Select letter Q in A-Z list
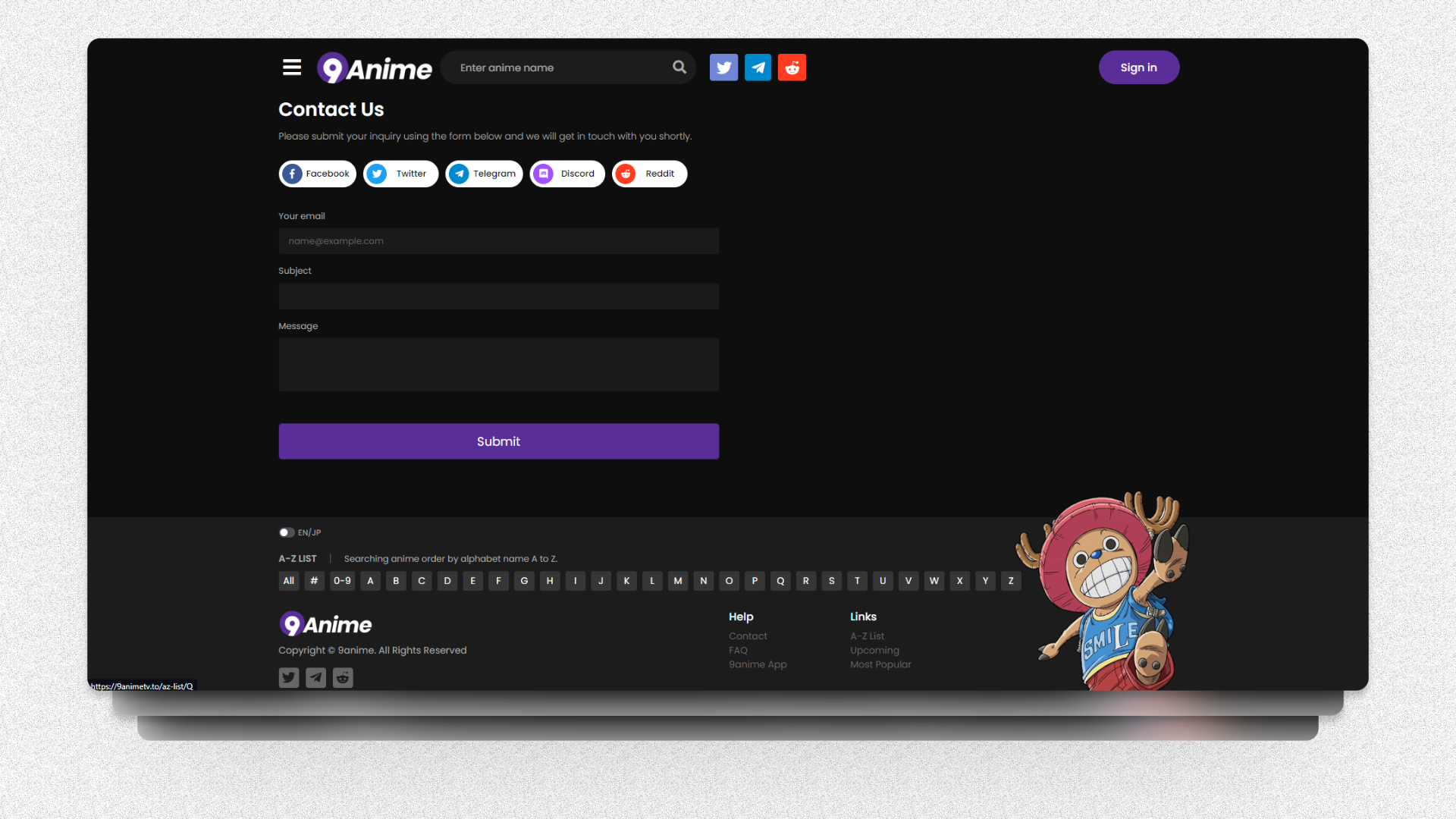The image size is (1456, 819). point(780,581)
